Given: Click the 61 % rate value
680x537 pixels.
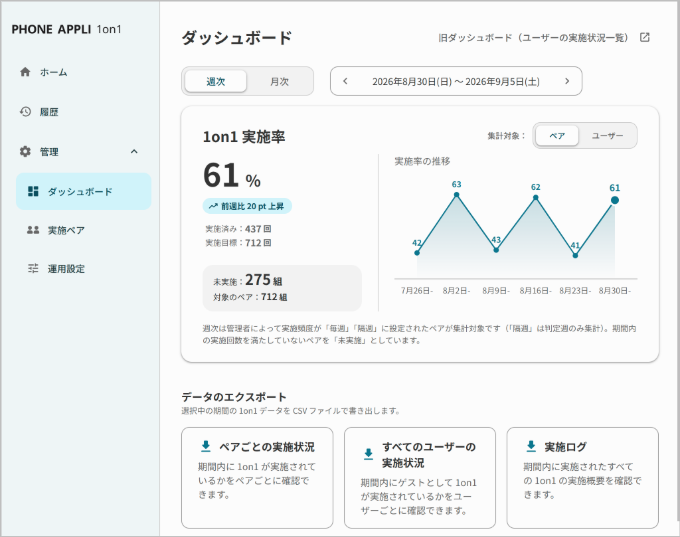Looking at the screenshot, I should pos(232,176).
